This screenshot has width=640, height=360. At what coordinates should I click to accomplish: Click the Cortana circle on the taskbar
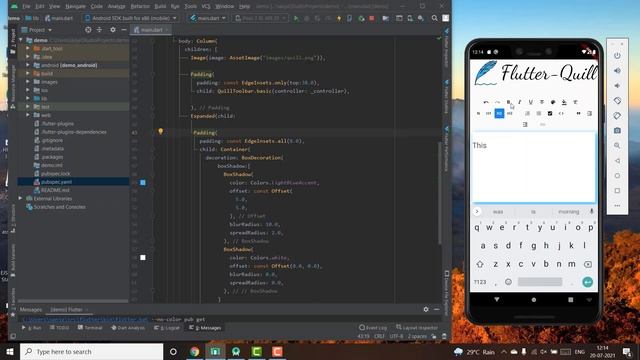pyautogui.click(x=173, y=351)
